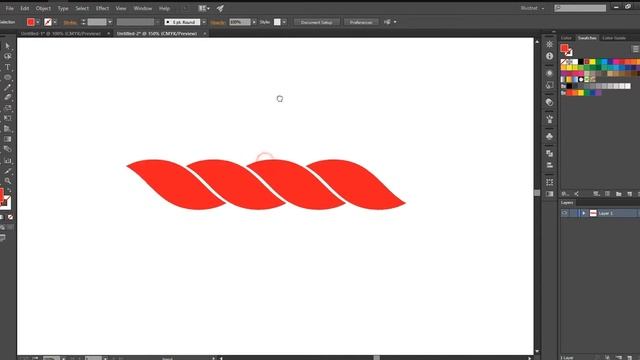
Task: Open the Symbol Sprayer panel icon in dock
Action: pos(549,119)
